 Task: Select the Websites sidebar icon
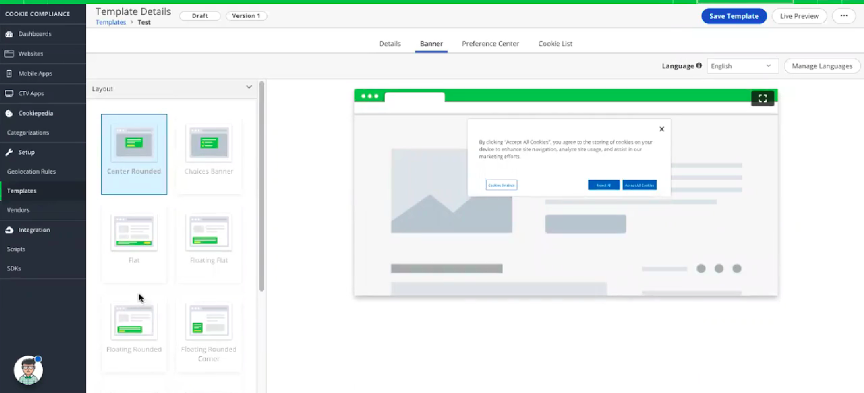(9, 54)
